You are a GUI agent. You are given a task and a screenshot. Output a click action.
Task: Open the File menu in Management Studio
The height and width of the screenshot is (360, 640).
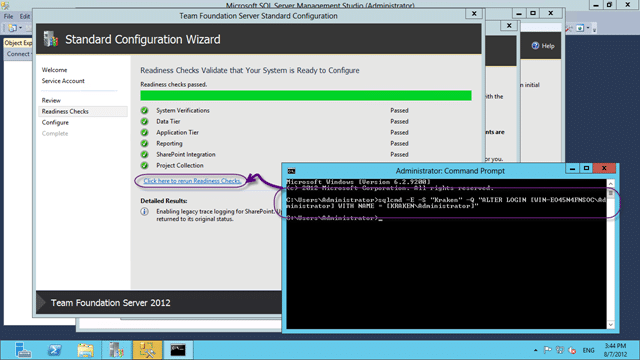coord(8,16)
